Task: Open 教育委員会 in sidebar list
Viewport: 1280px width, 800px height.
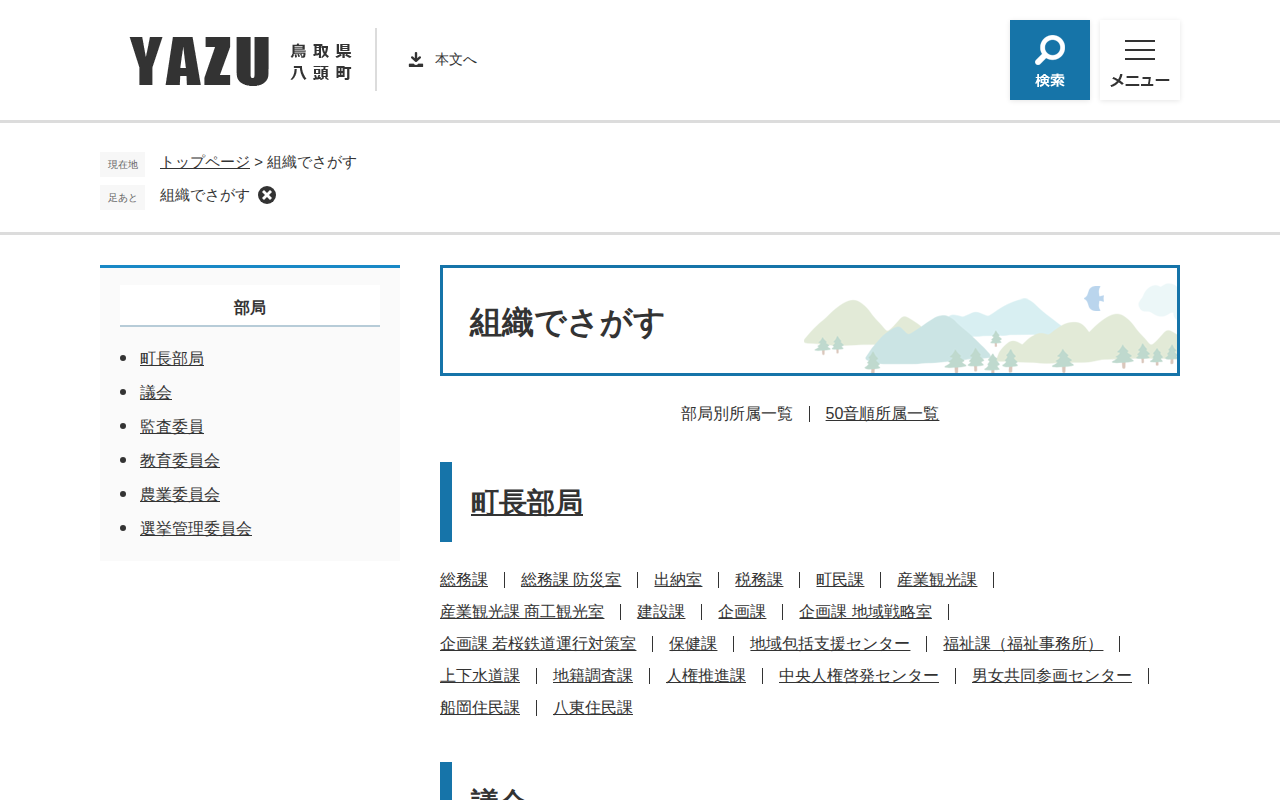Action: coord(180,460)
